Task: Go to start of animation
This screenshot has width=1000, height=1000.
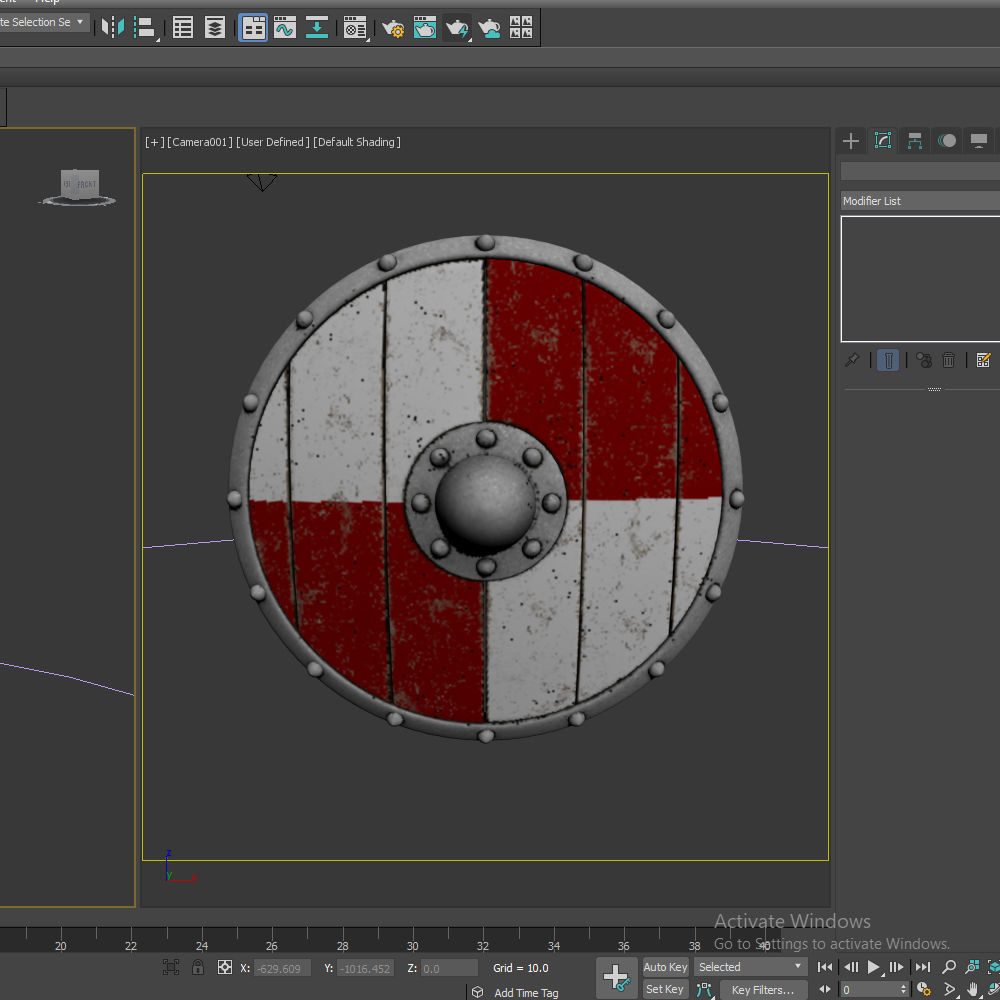Action: point(825,967)
